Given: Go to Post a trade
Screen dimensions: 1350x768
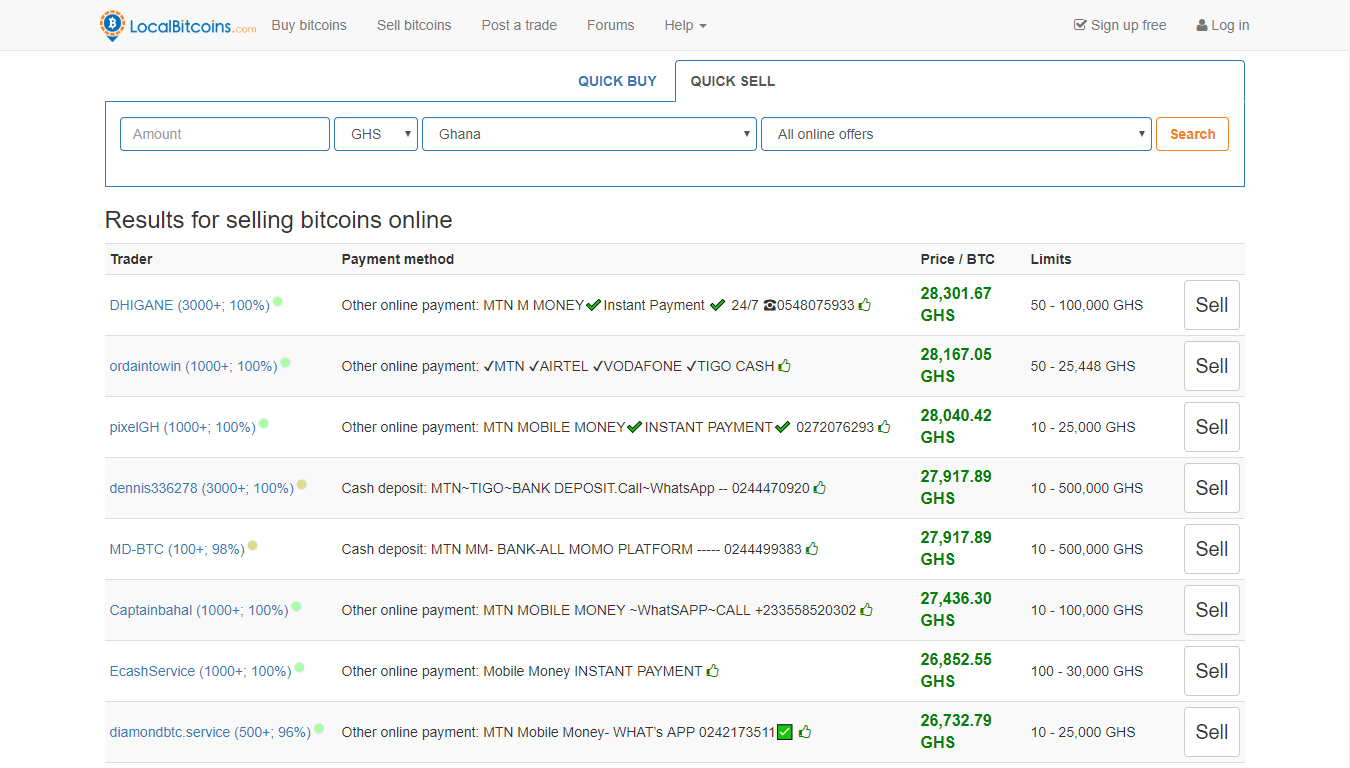Looking at the screenshot, I should point(519,25).
